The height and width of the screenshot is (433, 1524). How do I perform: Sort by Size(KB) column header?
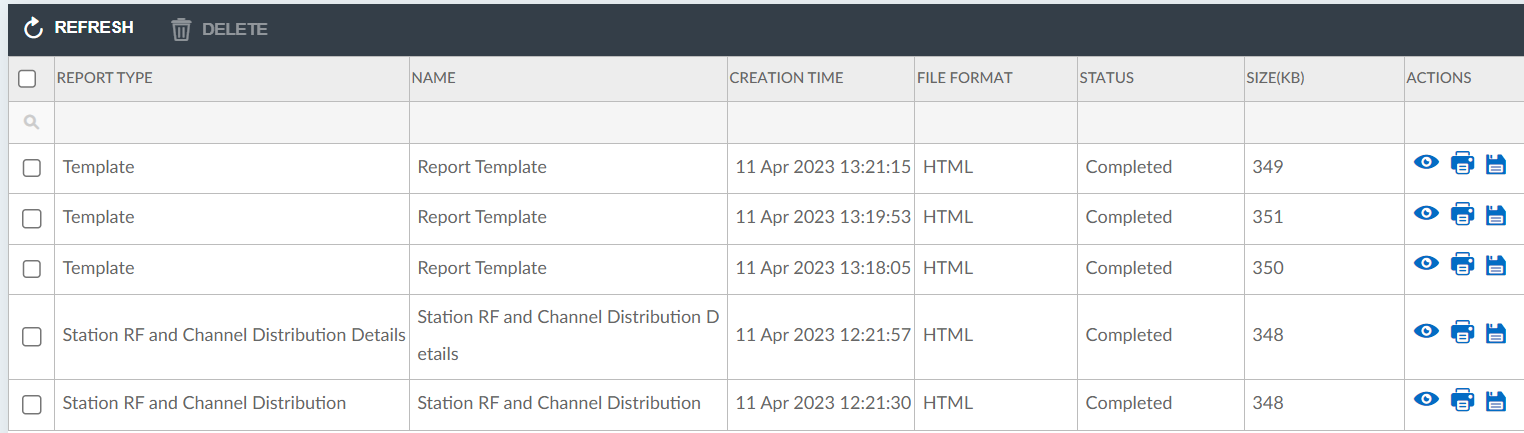click(1275, 78)
